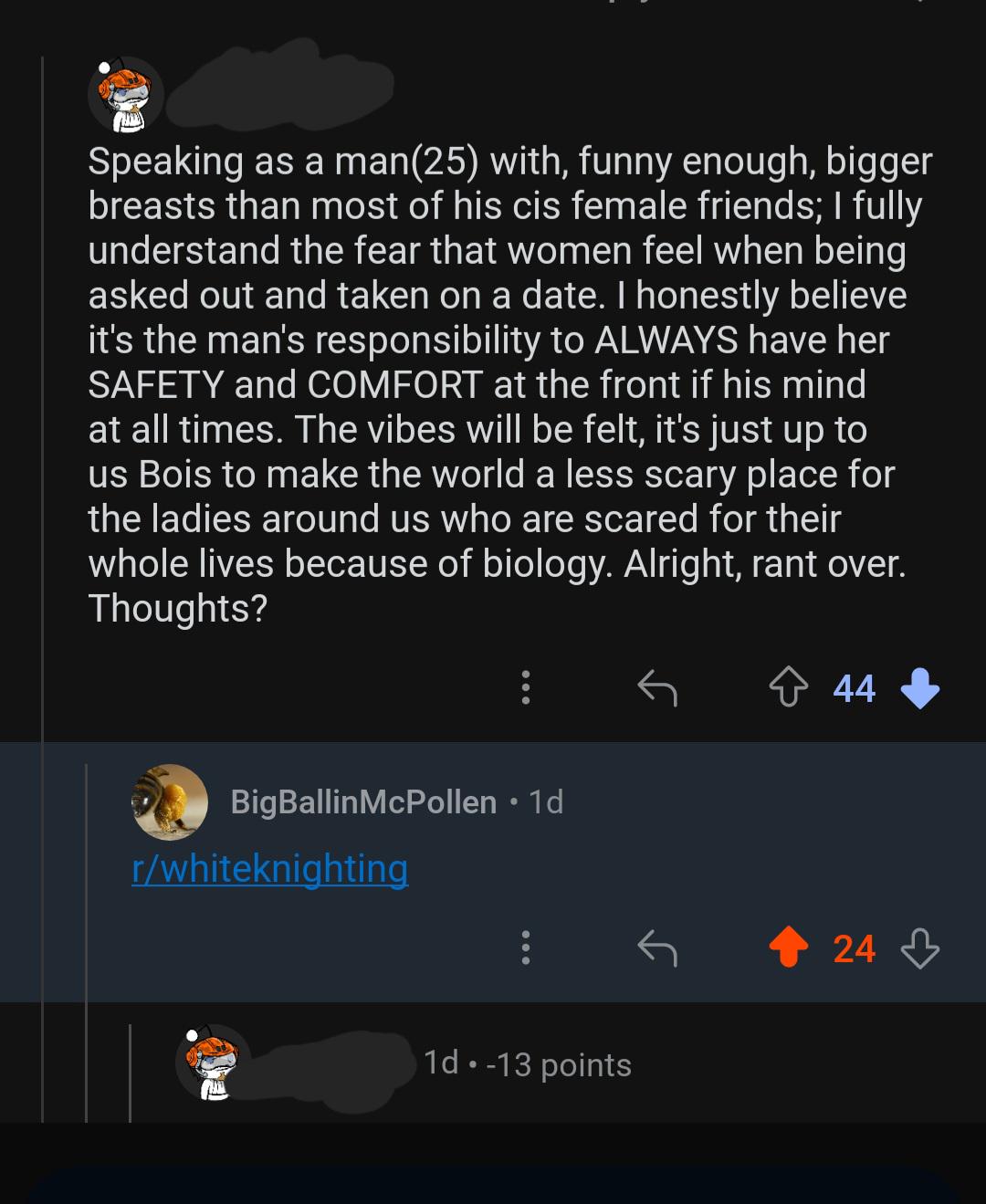The width and height of the screenshot is (986, 1204).
Task: Tap the 1d timestamp next to BigBallinMcPollen
Action: tap(546, 801)
